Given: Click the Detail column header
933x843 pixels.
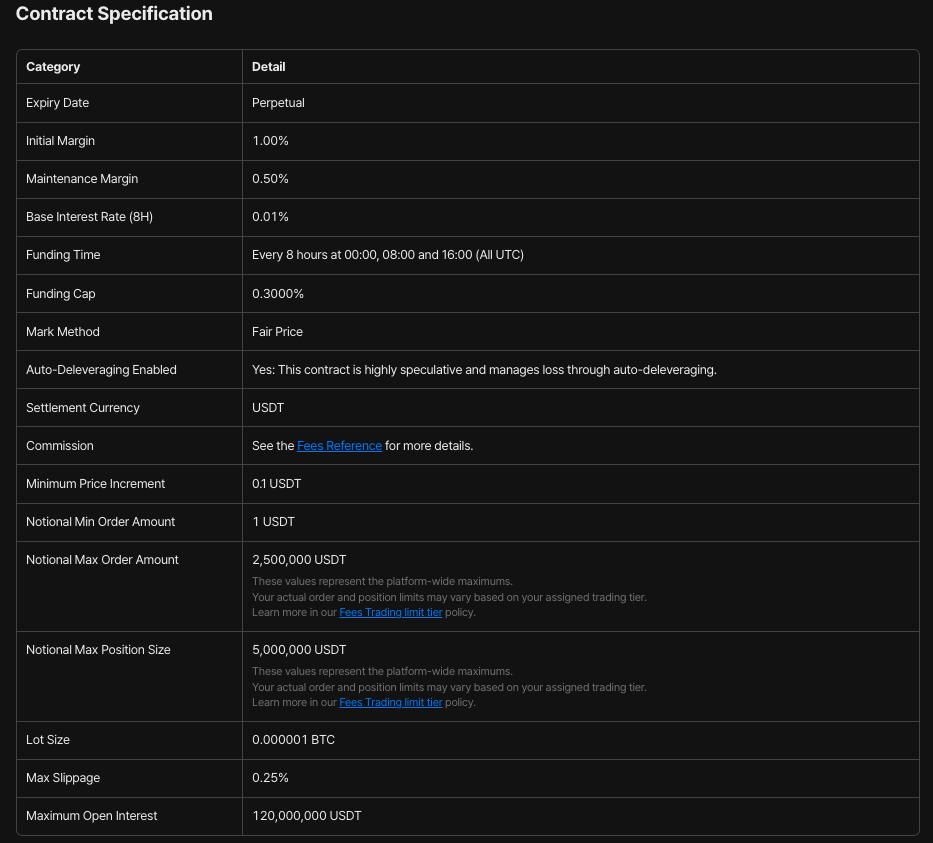Looking at the screenshot, I should 268,66.
